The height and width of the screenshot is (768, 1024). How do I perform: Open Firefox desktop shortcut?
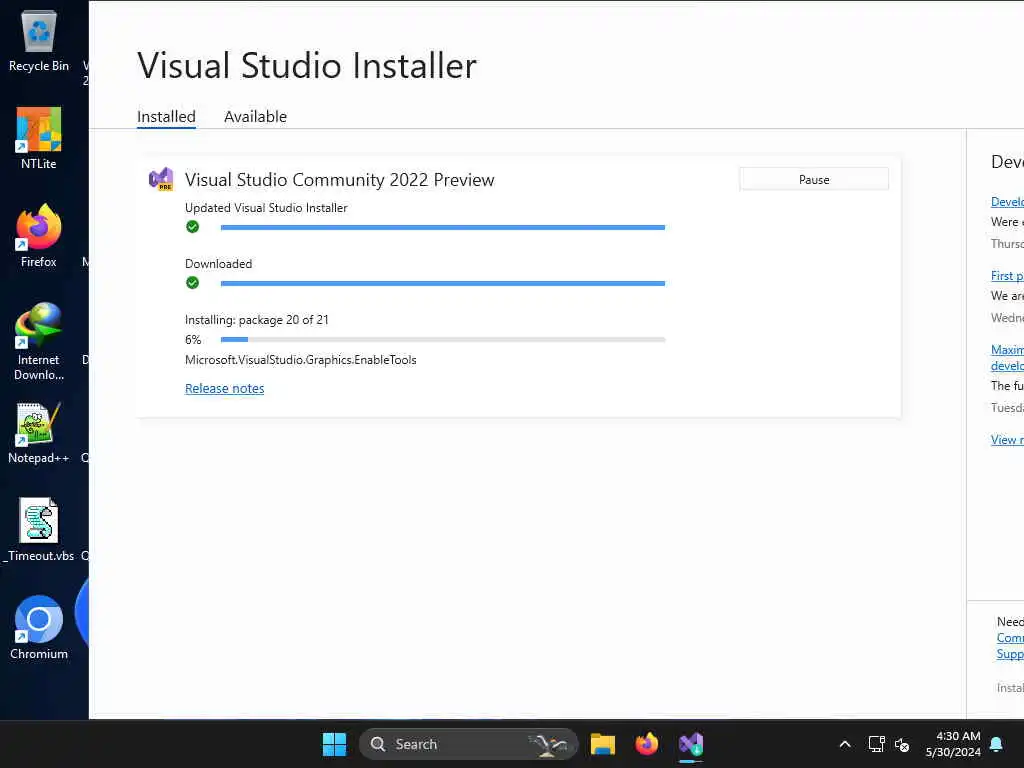click(x=39, y=236)
